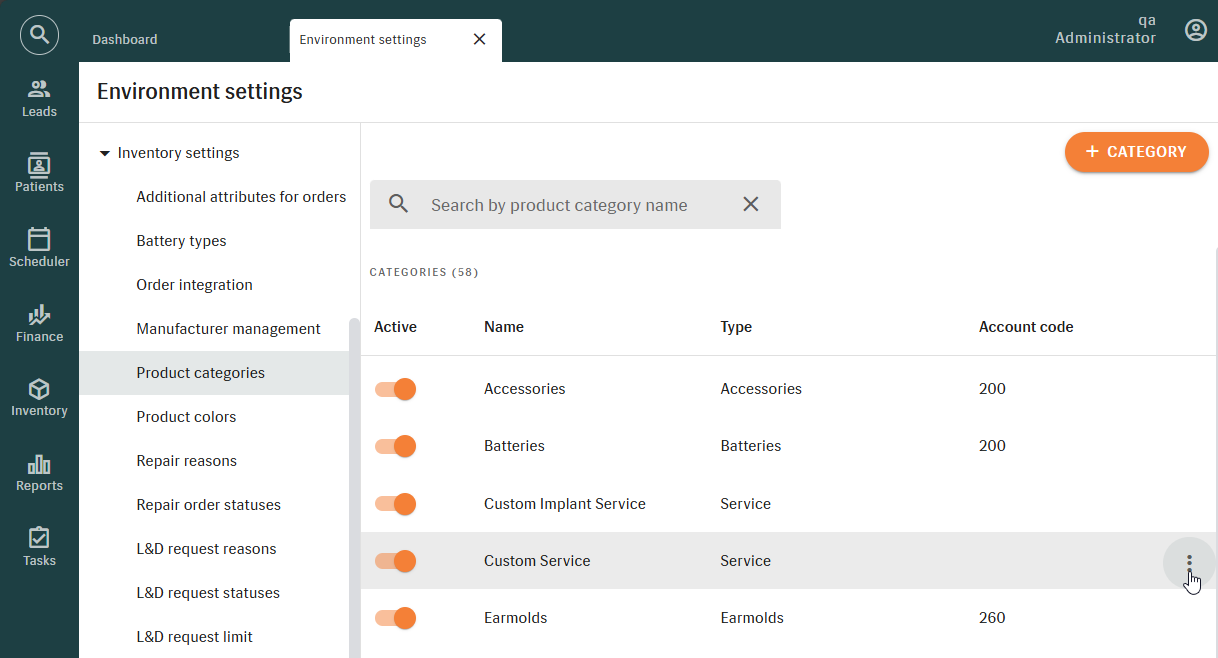
Task: Click the global search magnifier icon
Action: 39,35
